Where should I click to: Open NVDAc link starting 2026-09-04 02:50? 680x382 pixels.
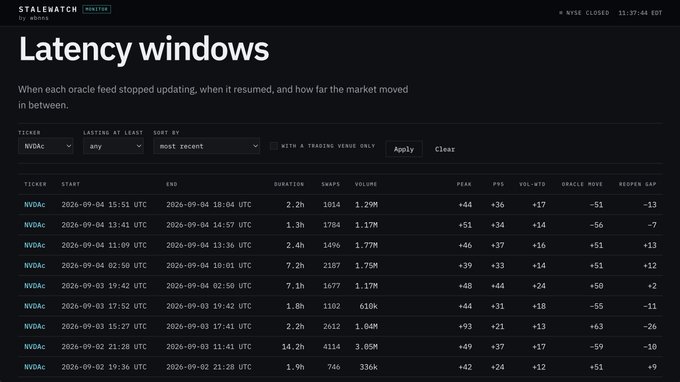click(35, 265)
